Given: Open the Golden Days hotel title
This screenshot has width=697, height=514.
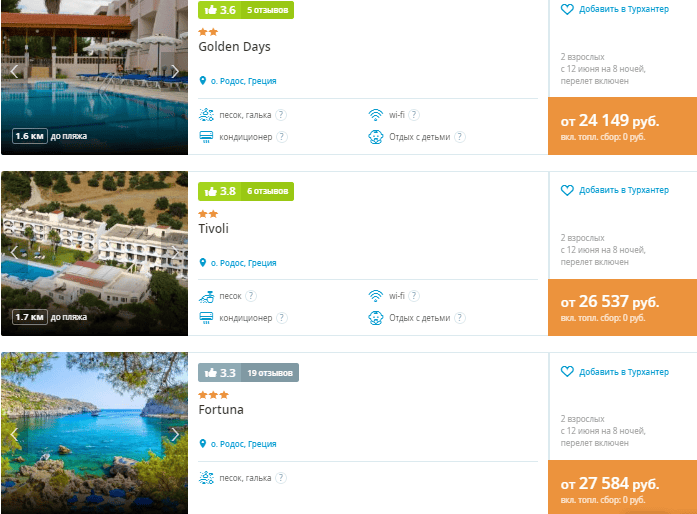Looking at the screenshot, I should (x=234, y=47).
